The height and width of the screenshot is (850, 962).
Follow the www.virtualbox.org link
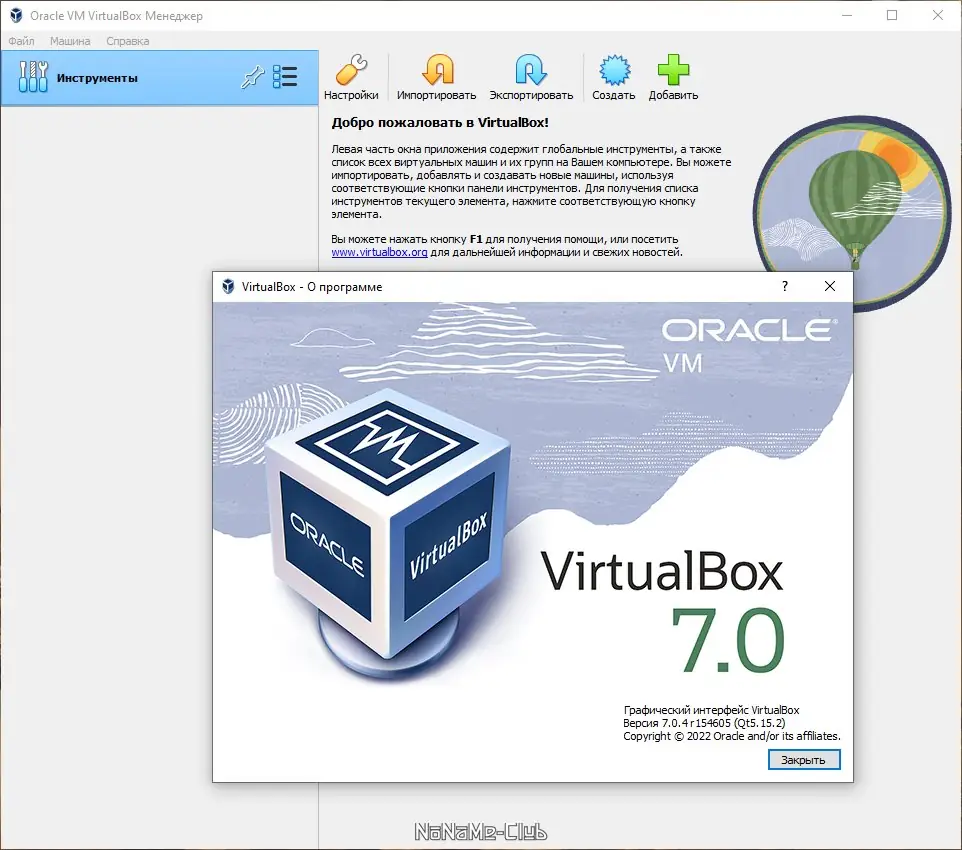click(x=379, y=252)
